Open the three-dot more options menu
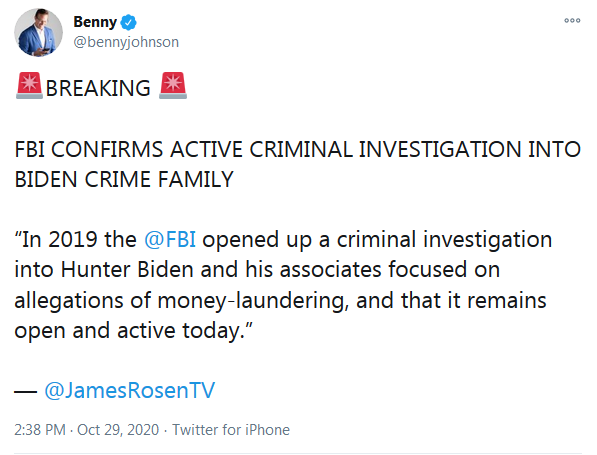The height and width of the screenshot is (455, 597). [x=572, y=20]
